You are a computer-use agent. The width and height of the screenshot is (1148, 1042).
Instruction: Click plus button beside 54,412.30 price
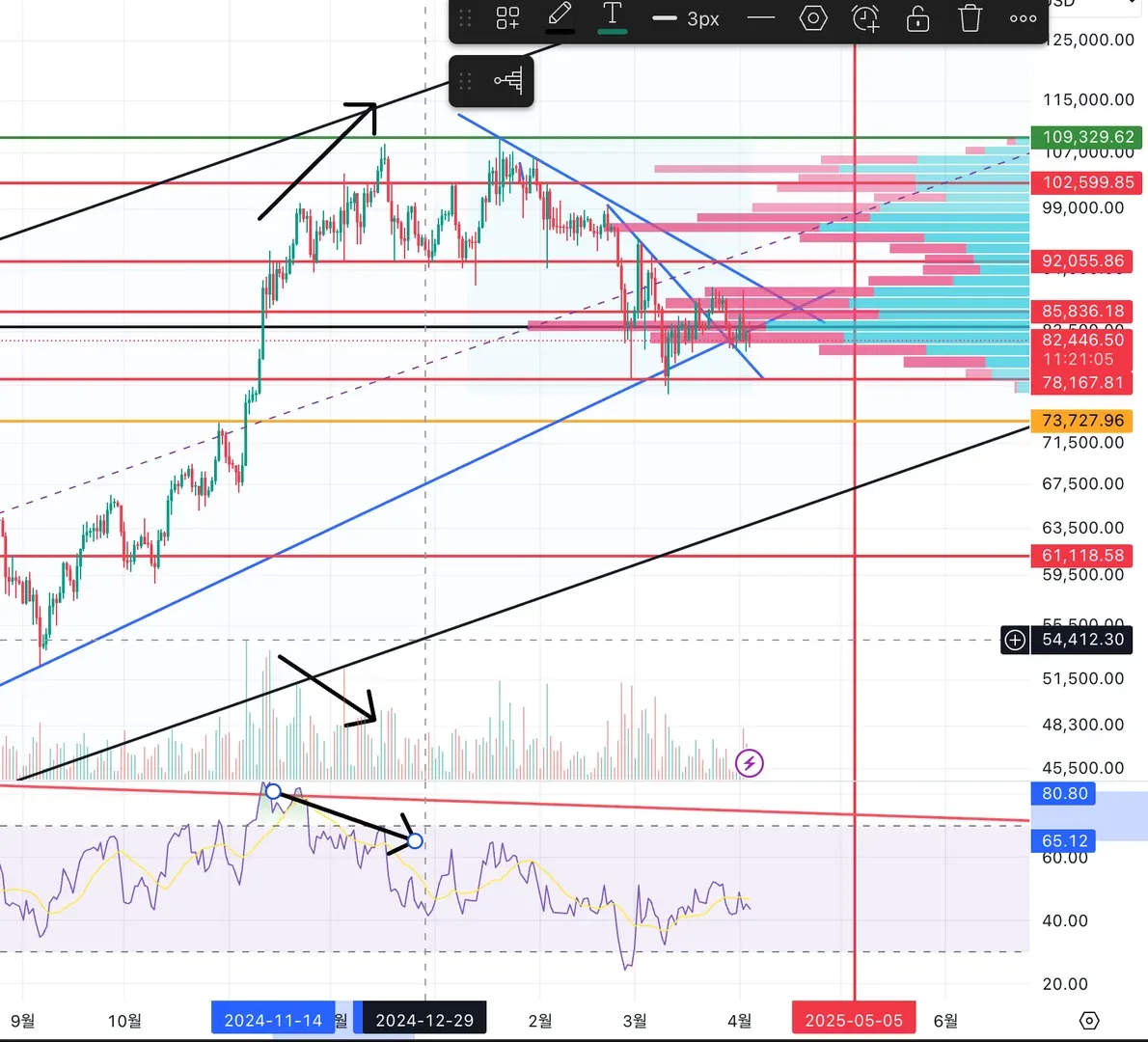point(1015,640)
